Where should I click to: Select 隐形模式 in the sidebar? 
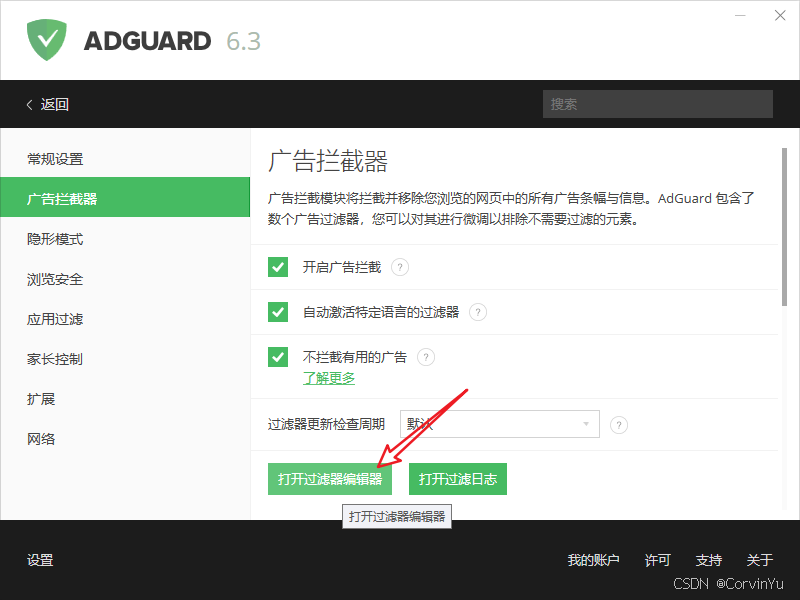125,239
